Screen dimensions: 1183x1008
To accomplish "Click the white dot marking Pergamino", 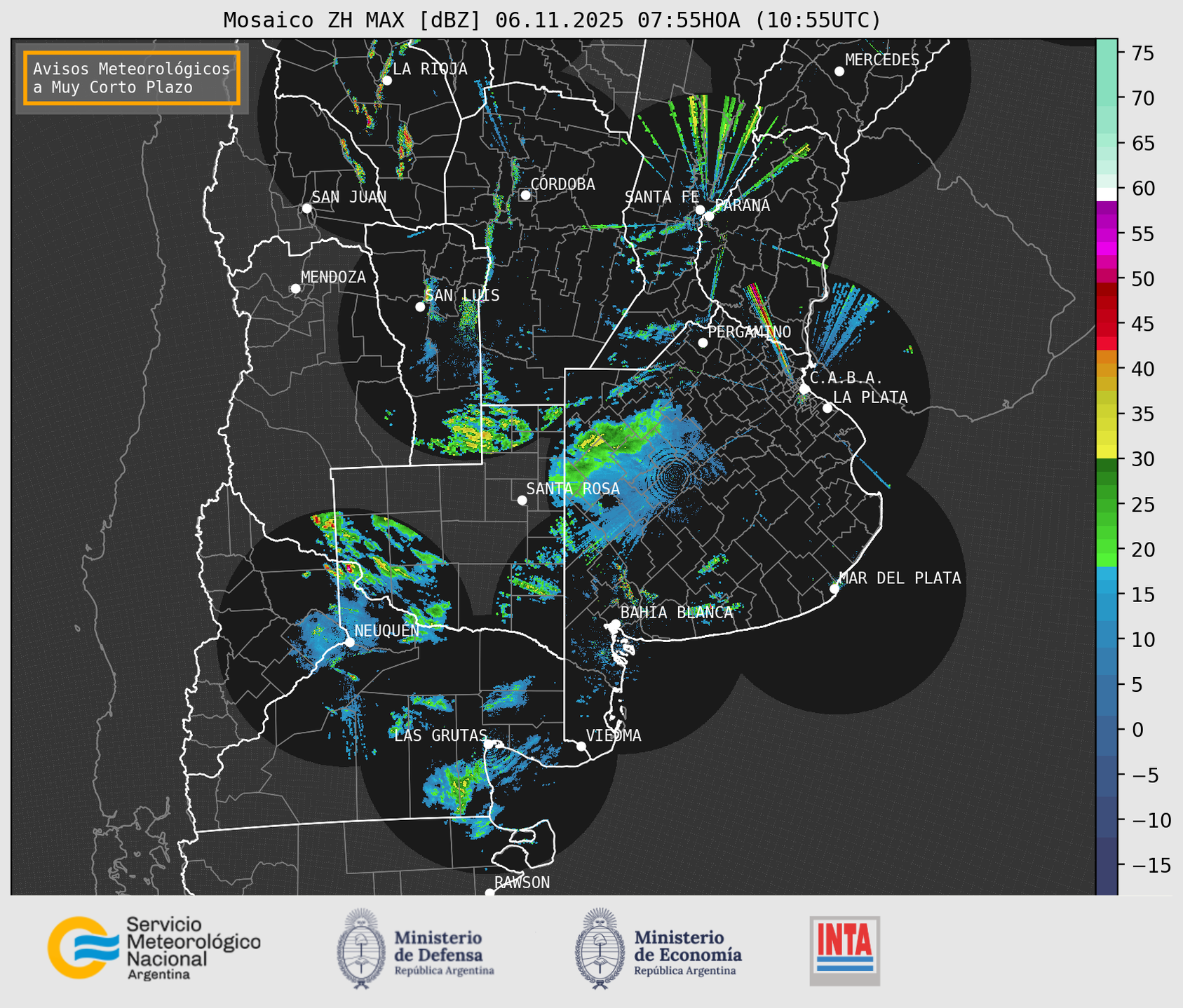I will 703,343.
